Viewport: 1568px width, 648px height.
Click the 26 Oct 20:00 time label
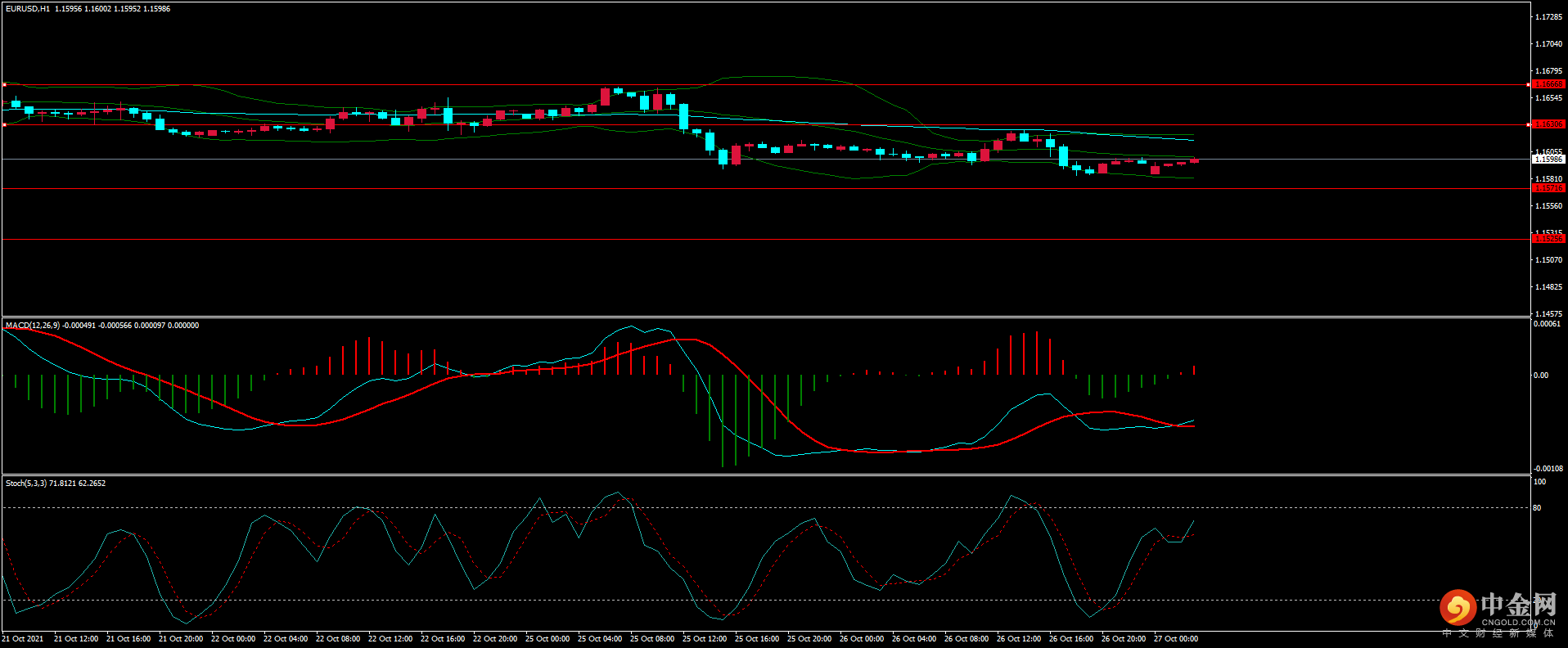(x=1124, y=639)
